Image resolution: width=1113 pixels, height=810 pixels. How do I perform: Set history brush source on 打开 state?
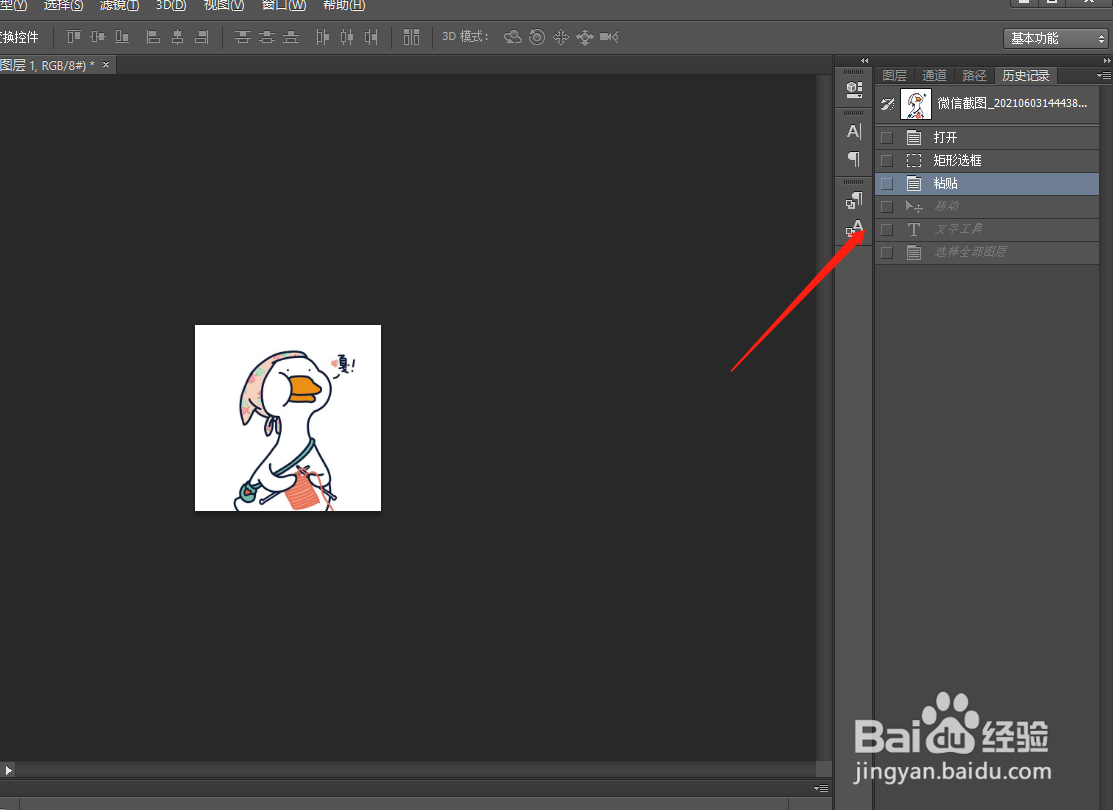[887, 138]
